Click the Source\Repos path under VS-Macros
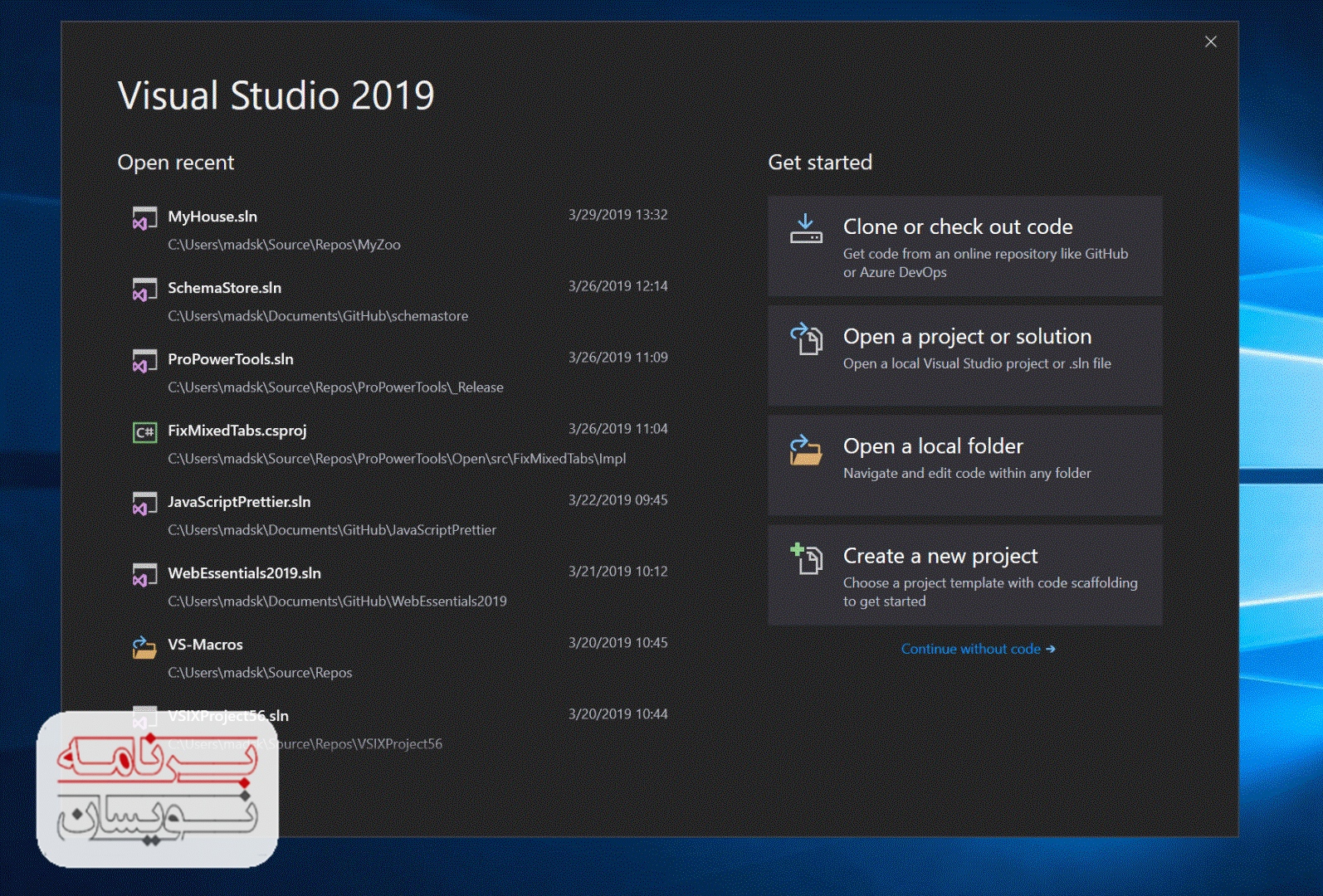Screen dimensions: 1323x896 [260, 673]
